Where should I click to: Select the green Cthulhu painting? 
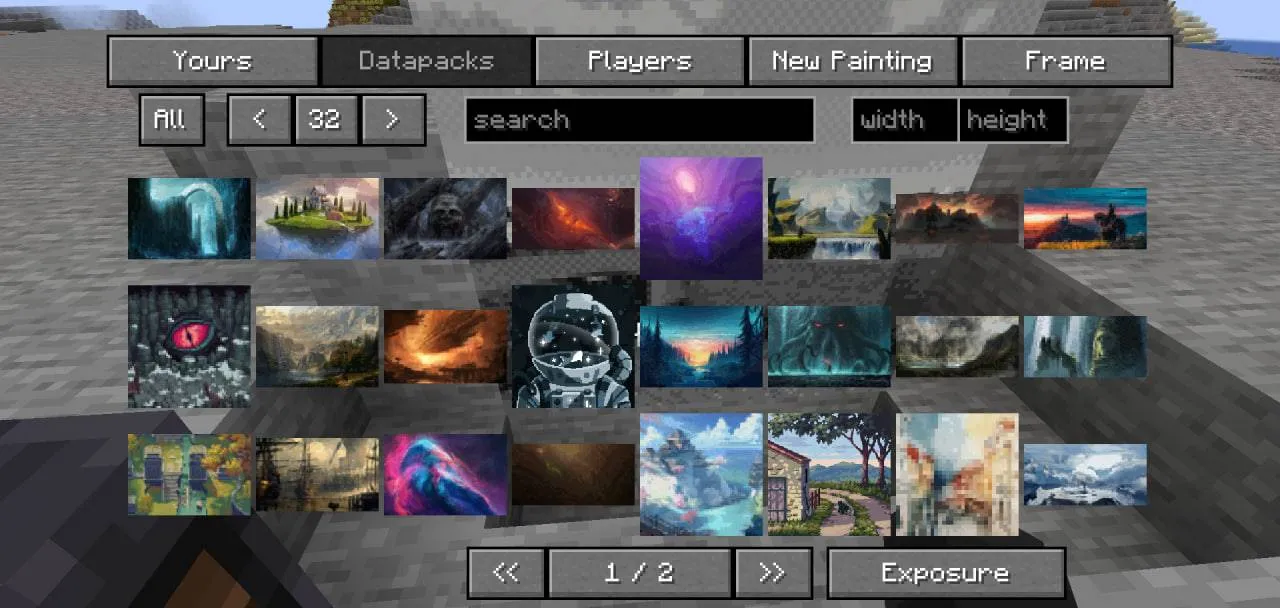[x=829, y=345]
